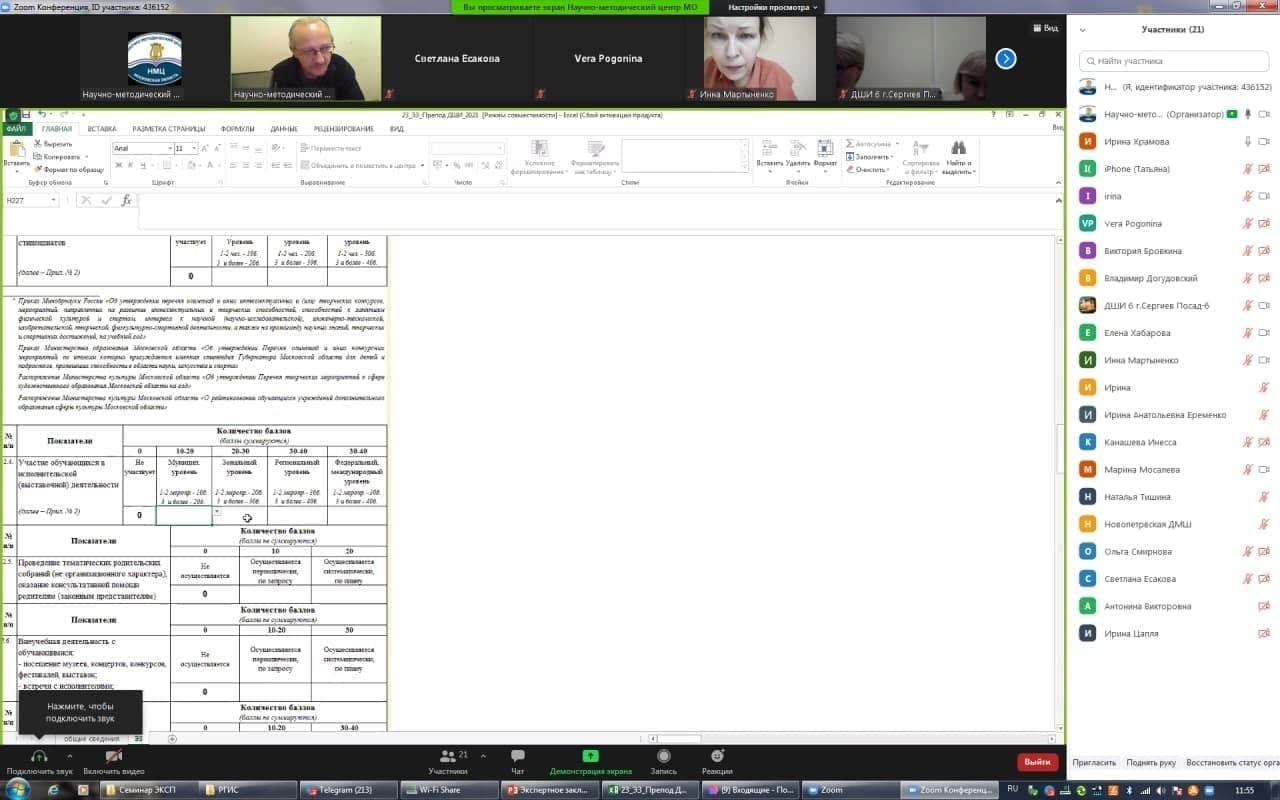Leave the meeting with Выйти button
This screenshot has height=800, width=1280.
[x=1038, y=762]
